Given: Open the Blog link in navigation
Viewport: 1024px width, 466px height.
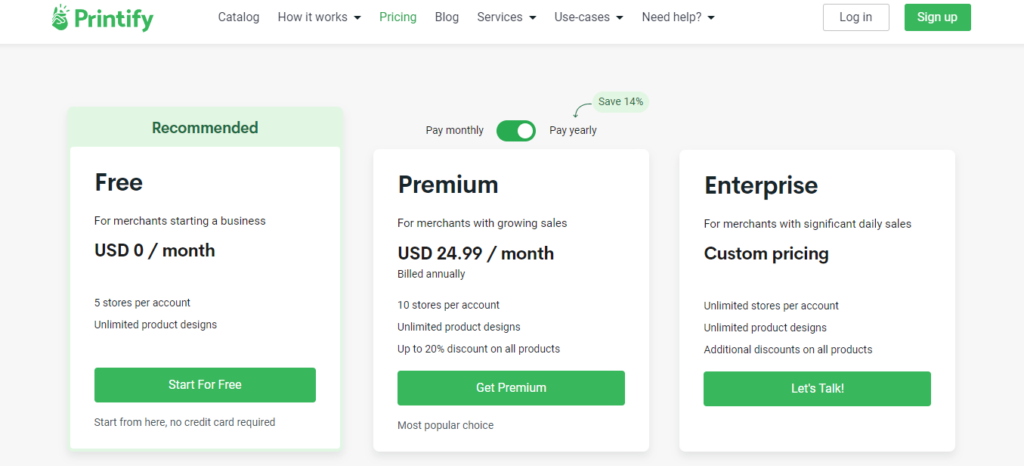Looking at the screenshot, I should pos(447,18).
